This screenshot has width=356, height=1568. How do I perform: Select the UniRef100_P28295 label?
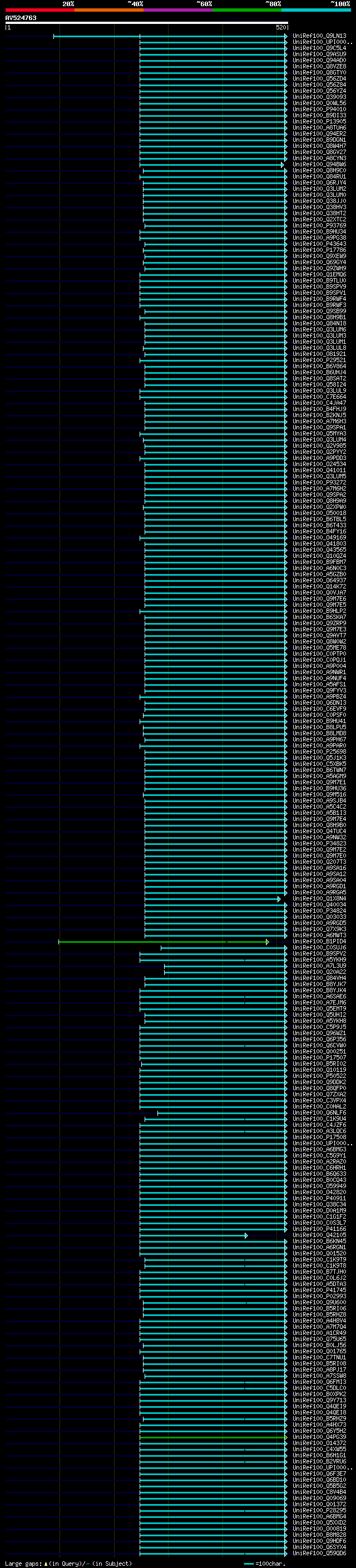(319, 1510)
